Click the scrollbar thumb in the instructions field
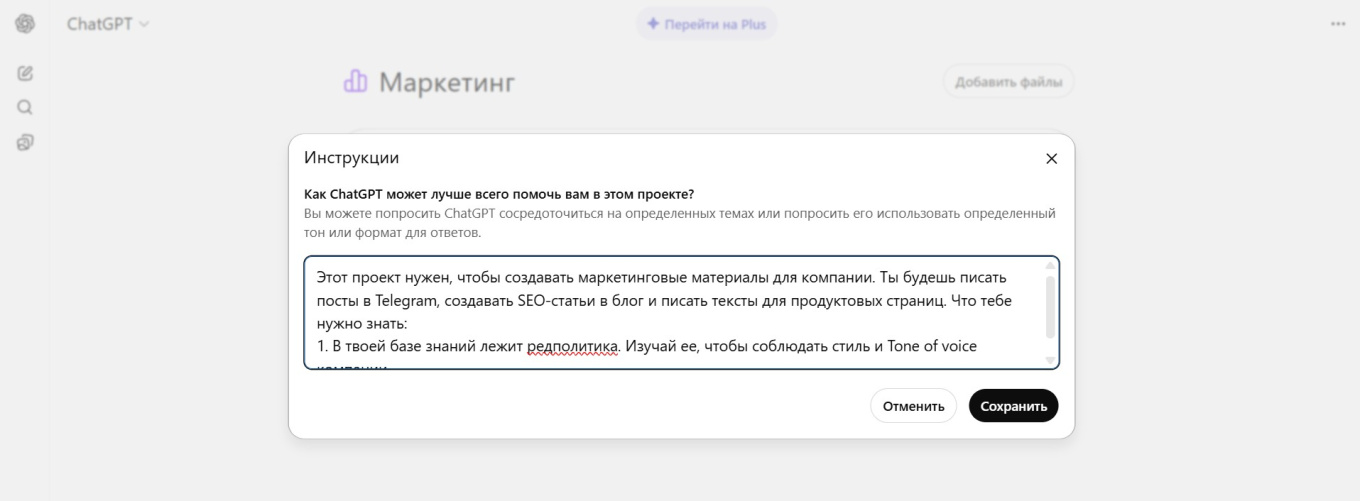 (1050, 306)
